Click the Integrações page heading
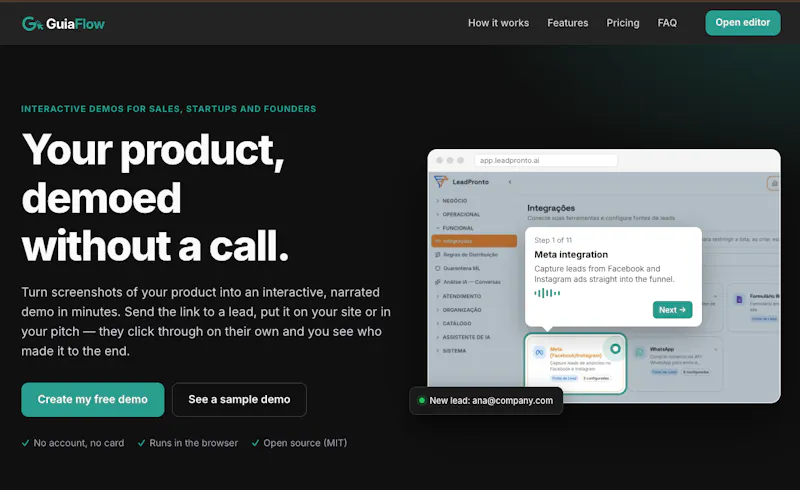The image size is (800, 490). pyautogui.click(x=551, y=208)
